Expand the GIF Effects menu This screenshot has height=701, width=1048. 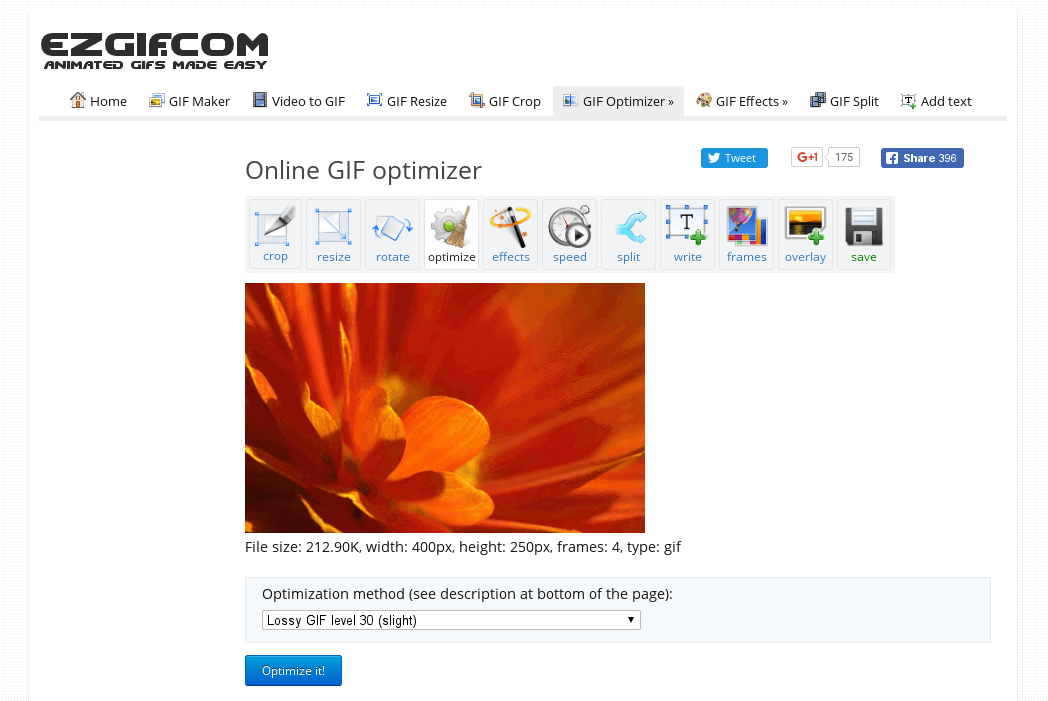(x=742, y=101)
